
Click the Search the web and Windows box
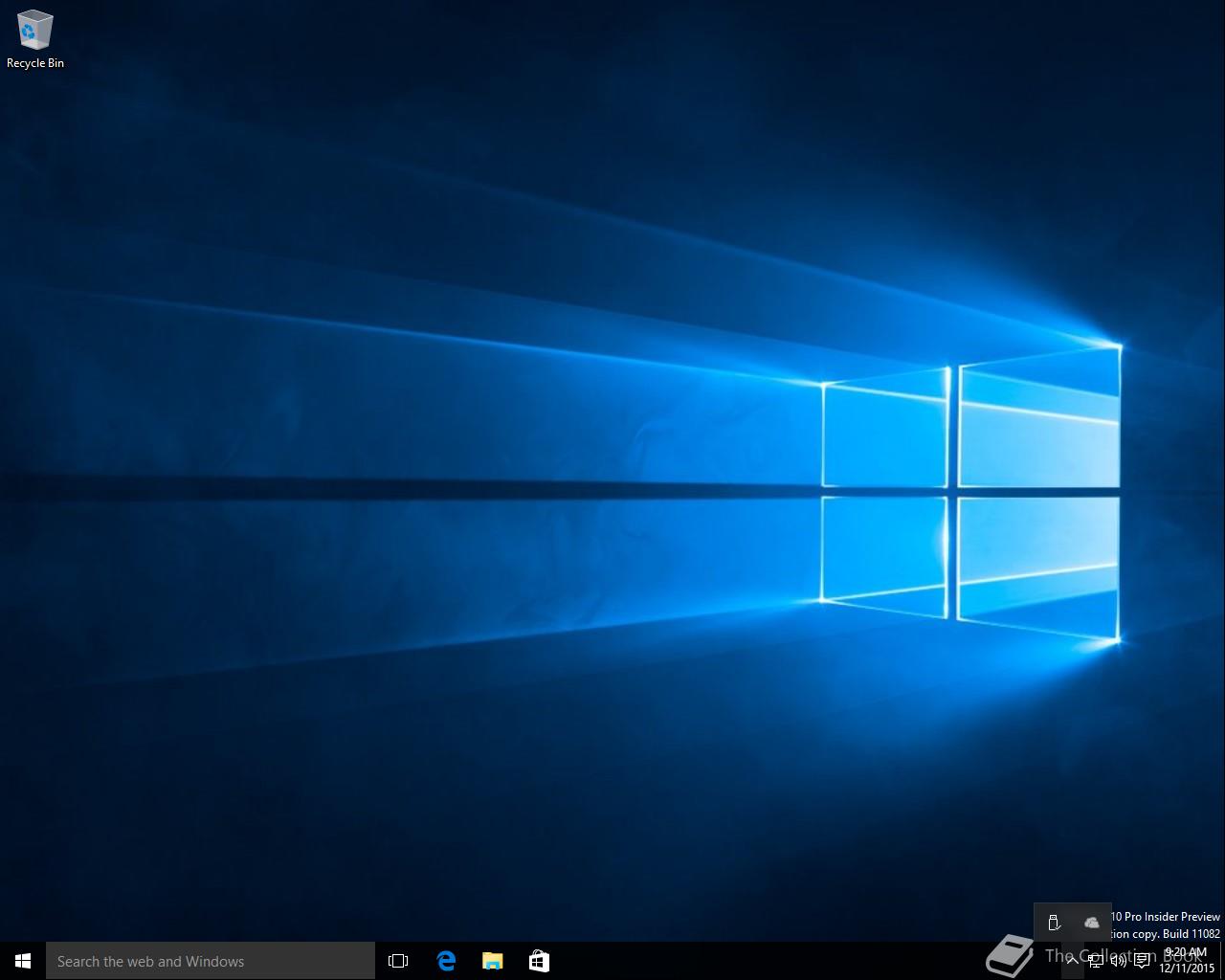(211, 961)
